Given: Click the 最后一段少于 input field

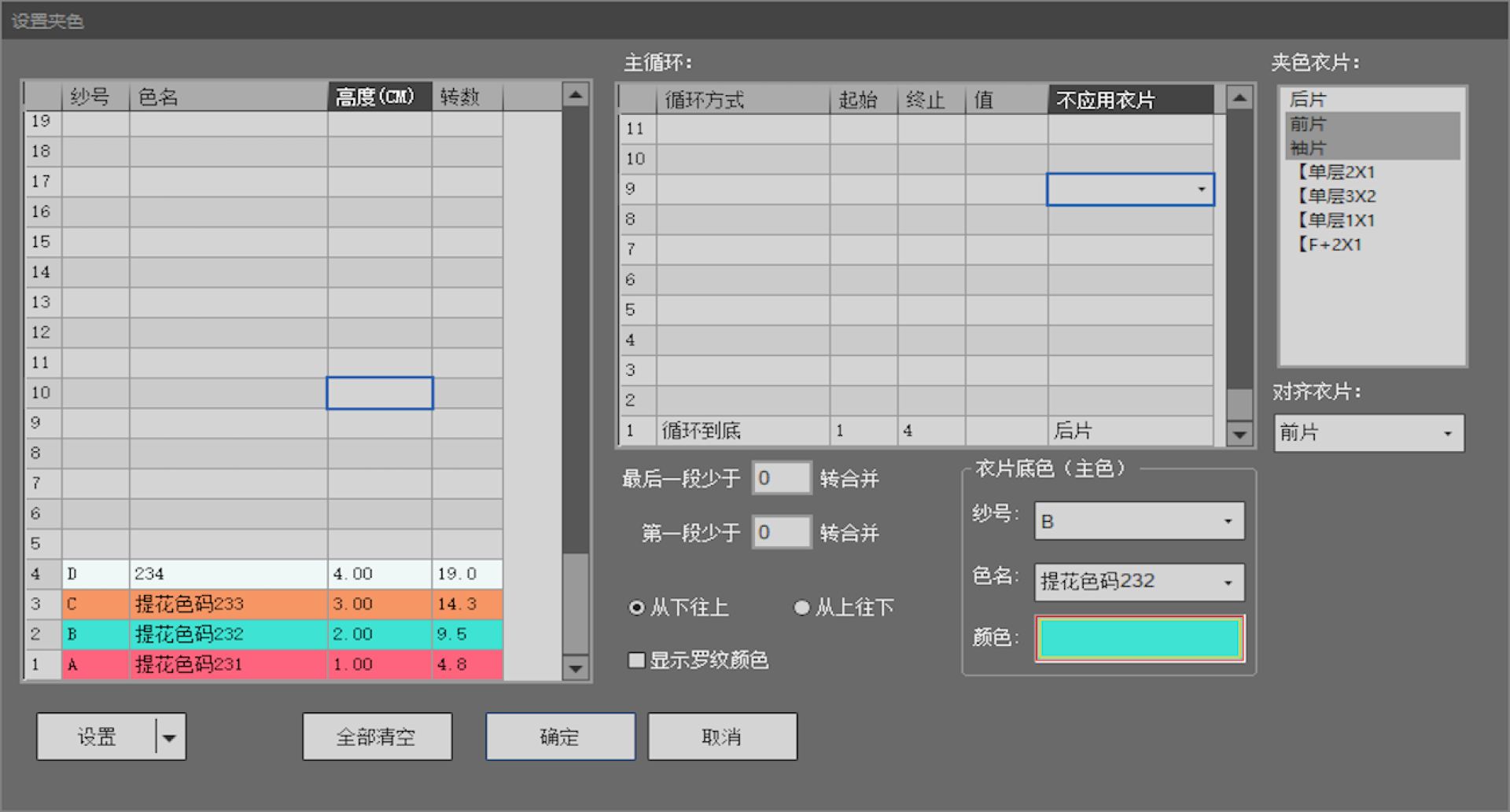Looking at the screenshot, I should [x=781, y=478].
